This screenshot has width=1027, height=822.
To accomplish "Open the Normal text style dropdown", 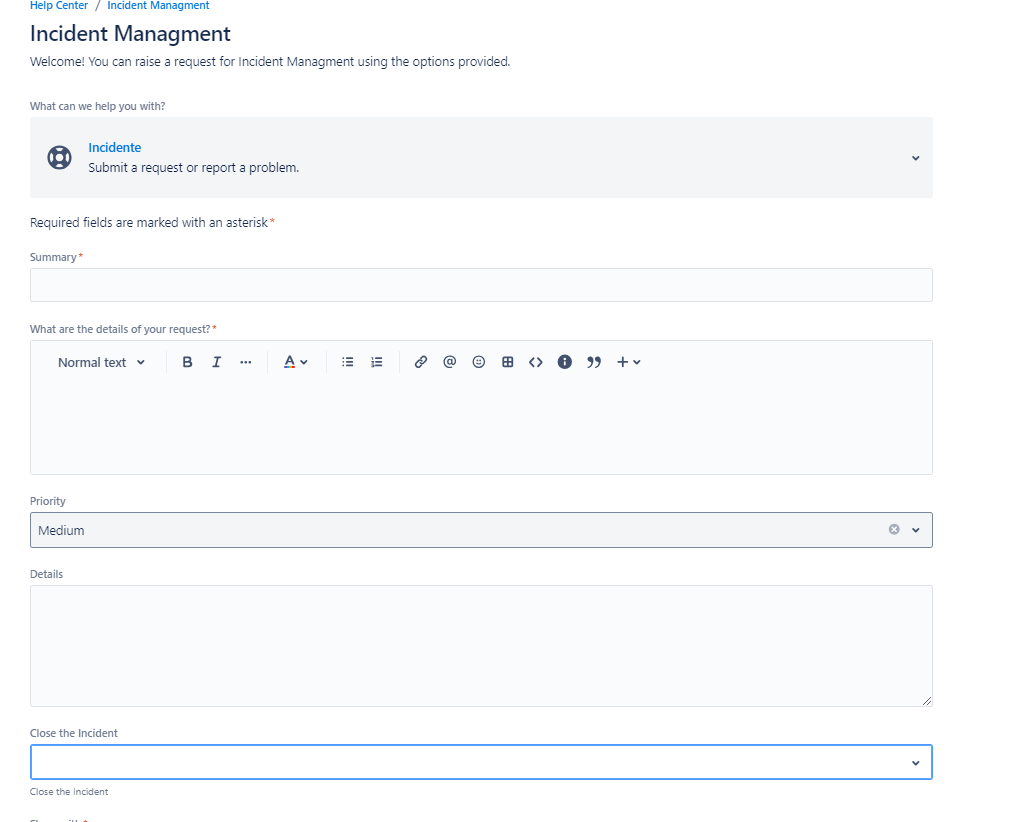I will point(100,362).
